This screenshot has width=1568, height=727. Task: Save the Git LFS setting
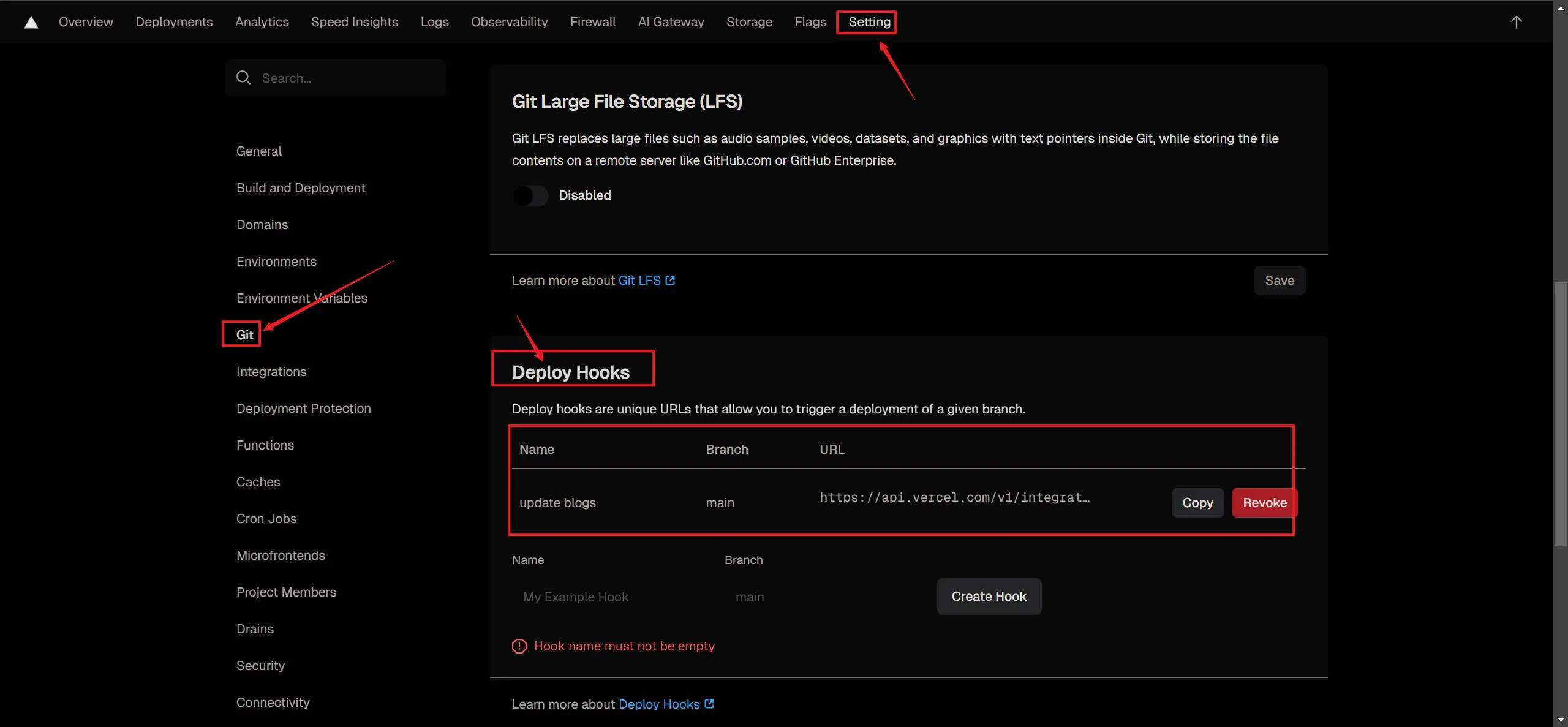tap(1279, 281)
